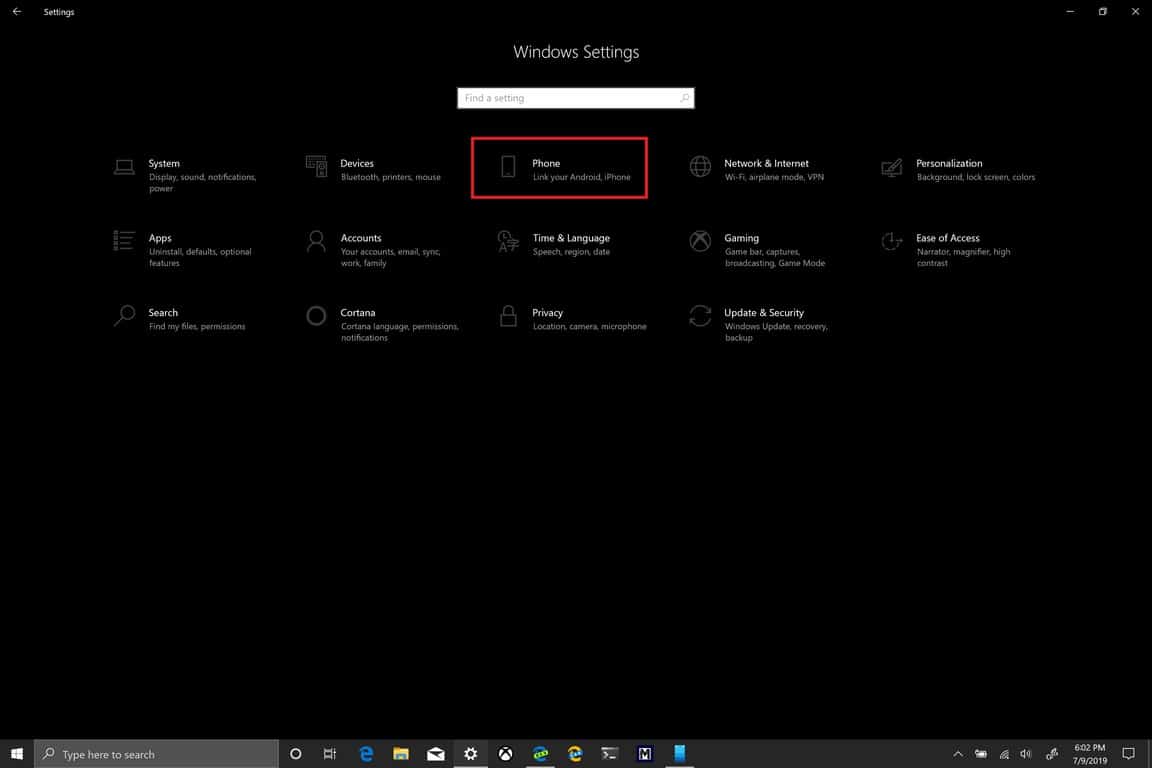Open the Phone settings category
This screenshot has width=1152, height=768.
559,168
